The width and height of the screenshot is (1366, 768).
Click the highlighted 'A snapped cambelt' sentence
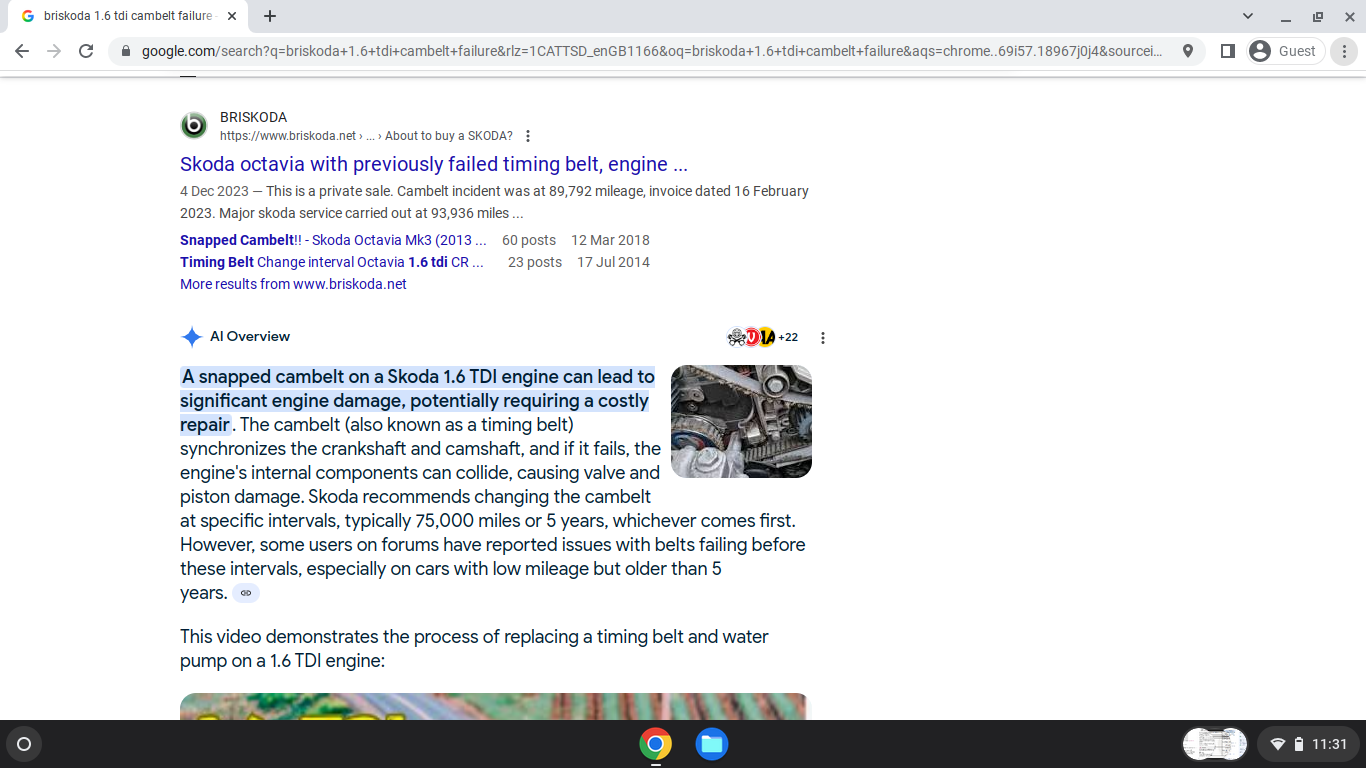pos(418,401)
